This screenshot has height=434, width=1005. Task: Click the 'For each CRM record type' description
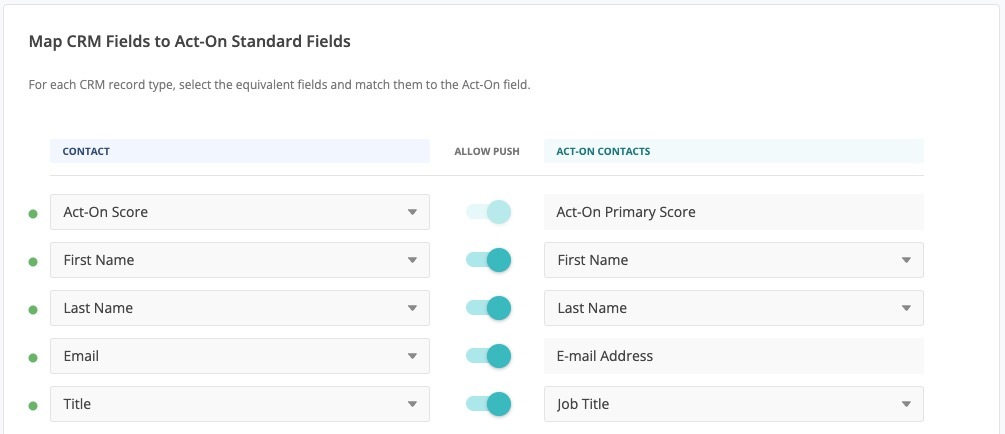click(280, 85)
